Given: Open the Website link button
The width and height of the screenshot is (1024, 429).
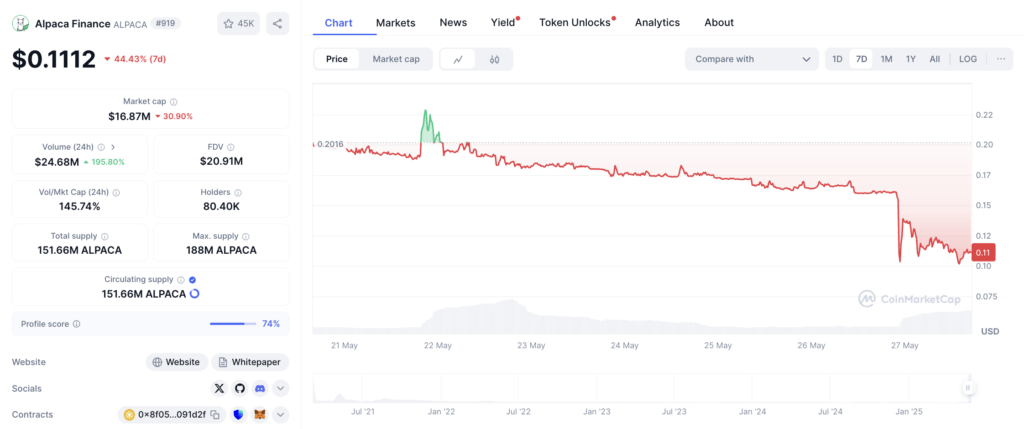Looking at the screenshot, I should click(177, 362).
